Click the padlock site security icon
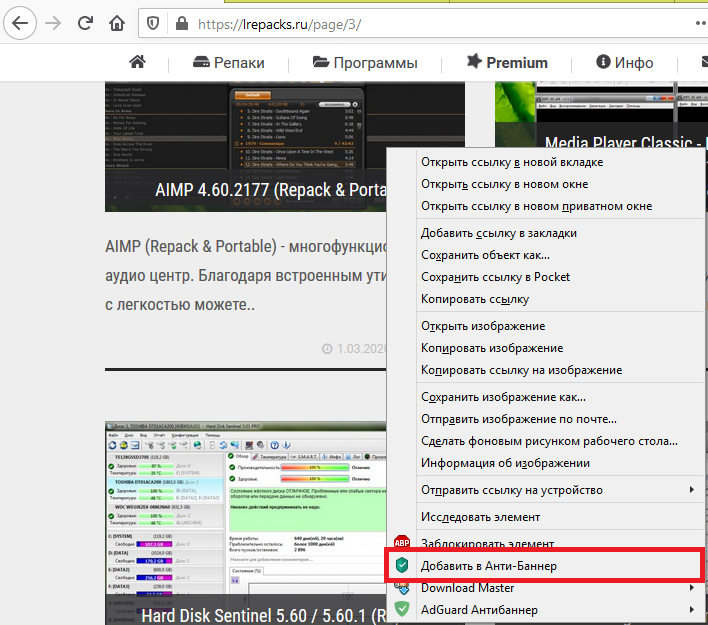Image resolution: width=708 pixels, height=625 pixels. (x=182, y=23)
